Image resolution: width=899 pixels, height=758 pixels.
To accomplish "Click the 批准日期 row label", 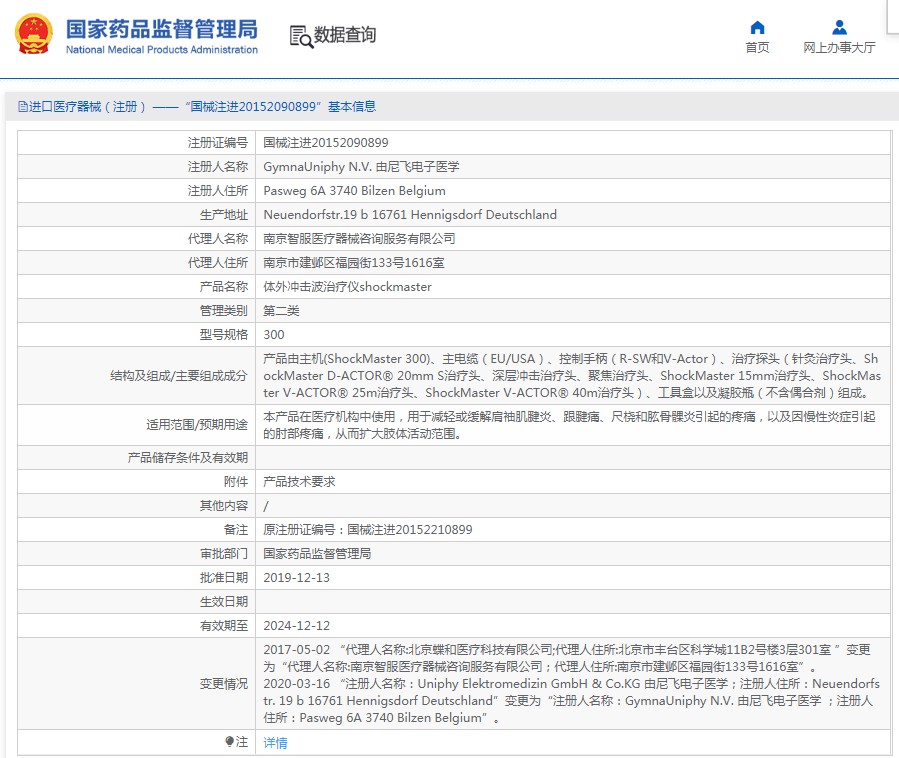I will [x=224, y=578].
